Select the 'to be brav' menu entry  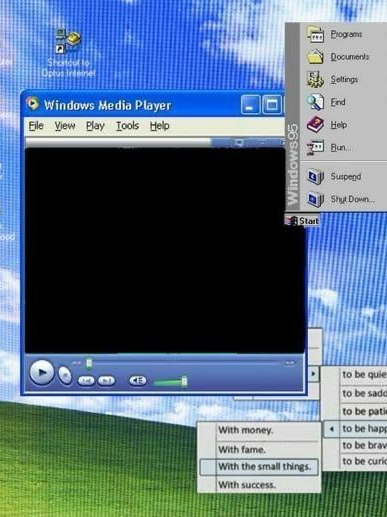point(355,445)
